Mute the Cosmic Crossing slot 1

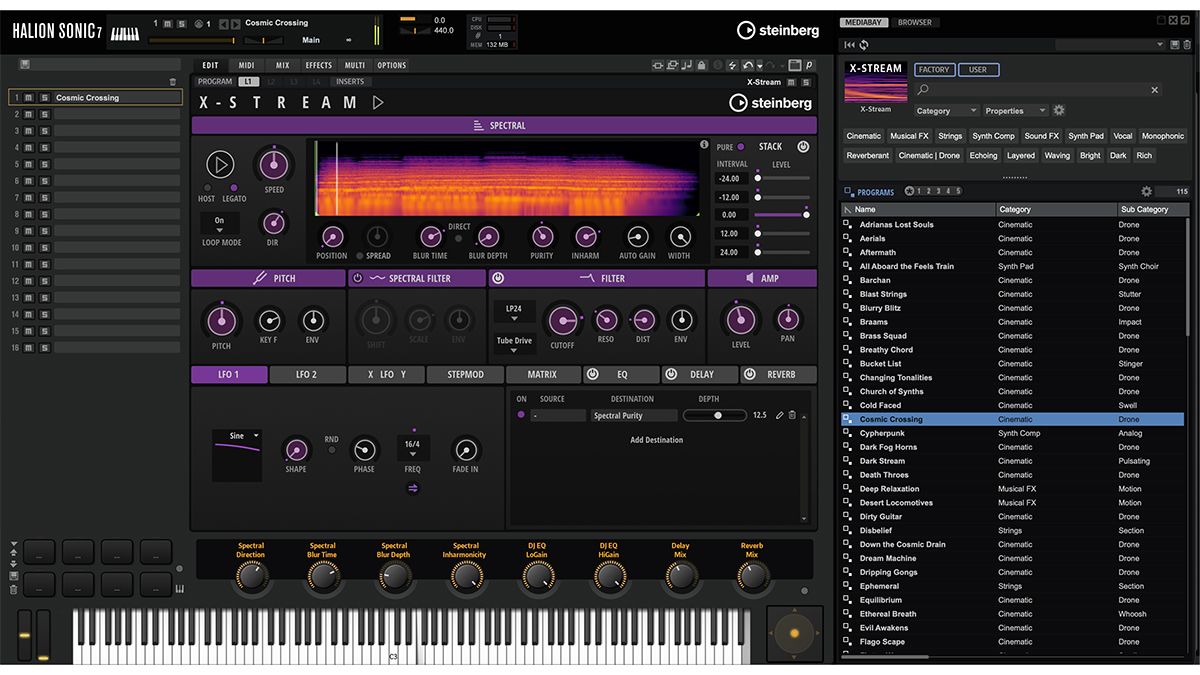[28, 97]
